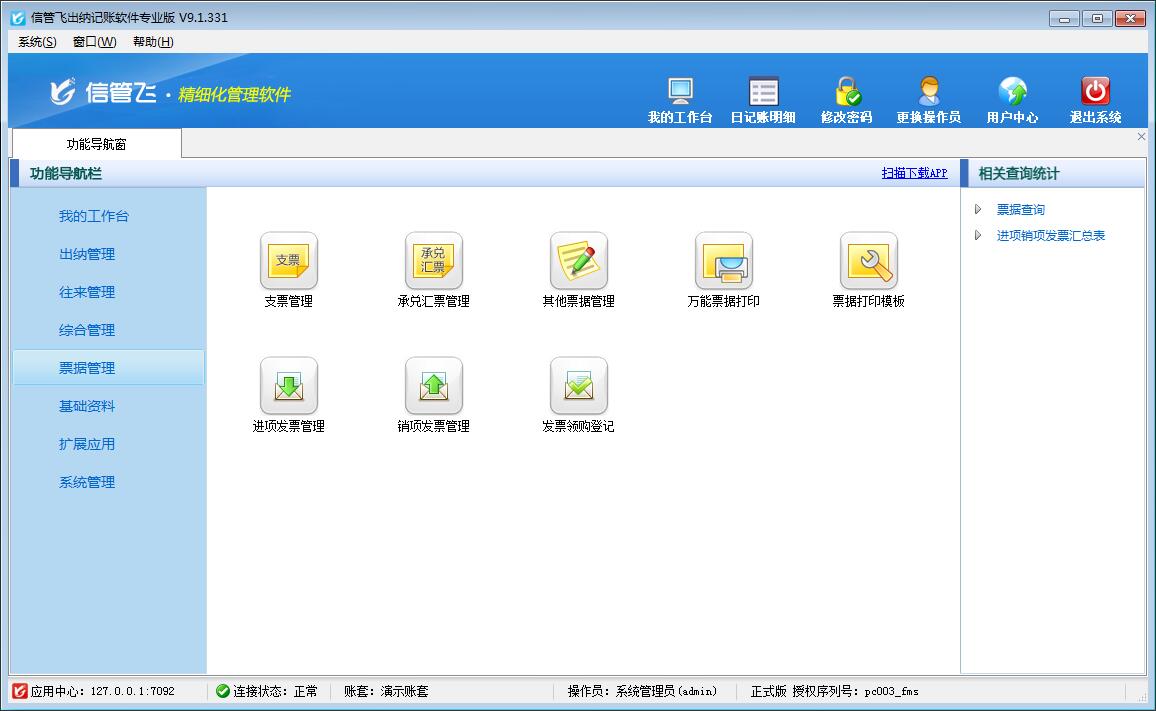
Task: Expand 进项销项发票汇总表 triangle
Action: coord(978,236)
